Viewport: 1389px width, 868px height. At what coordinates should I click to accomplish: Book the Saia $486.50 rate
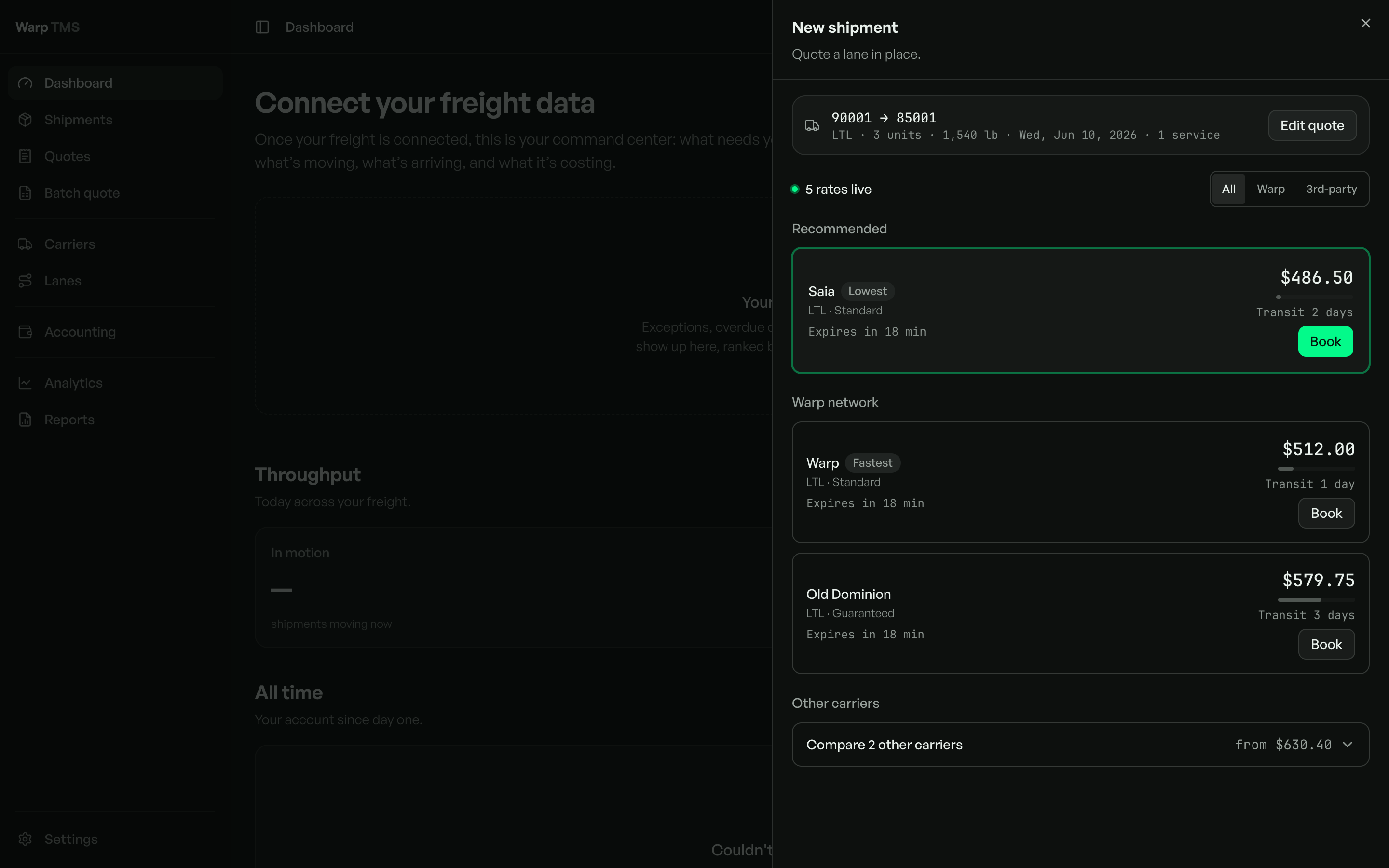(x=1325, y=342)
